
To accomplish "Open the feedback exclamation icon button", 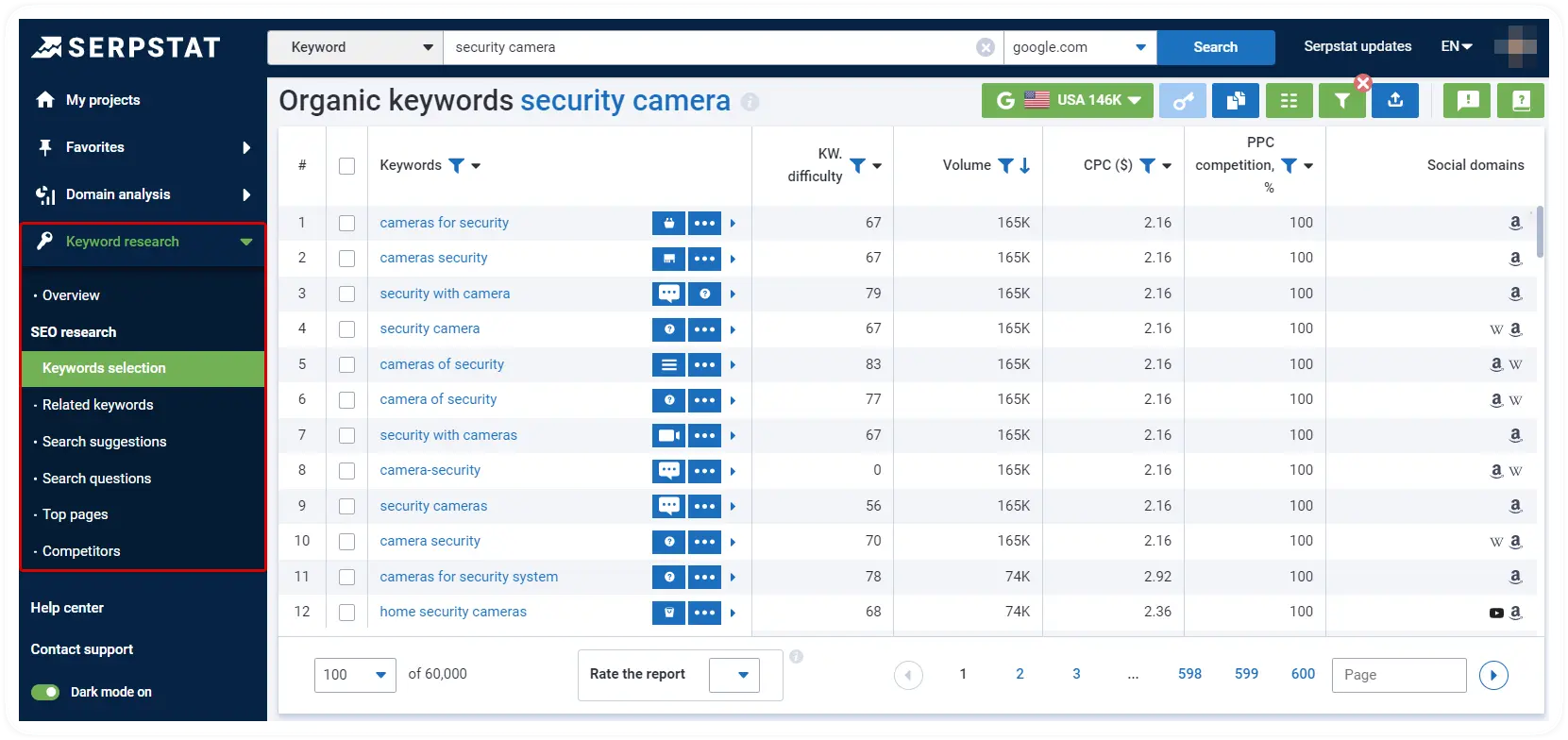I will pyautogui.click(x=1468, y=100).
